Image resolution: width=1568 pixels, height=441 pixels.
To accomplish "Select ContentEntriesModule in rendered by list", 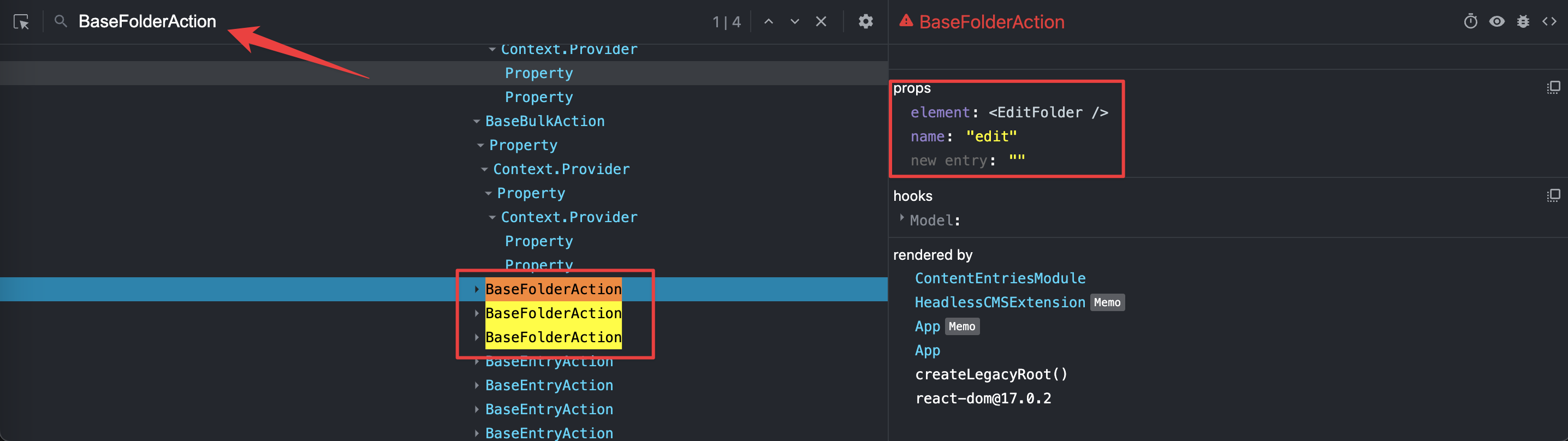I will (x=1000, y=278).
